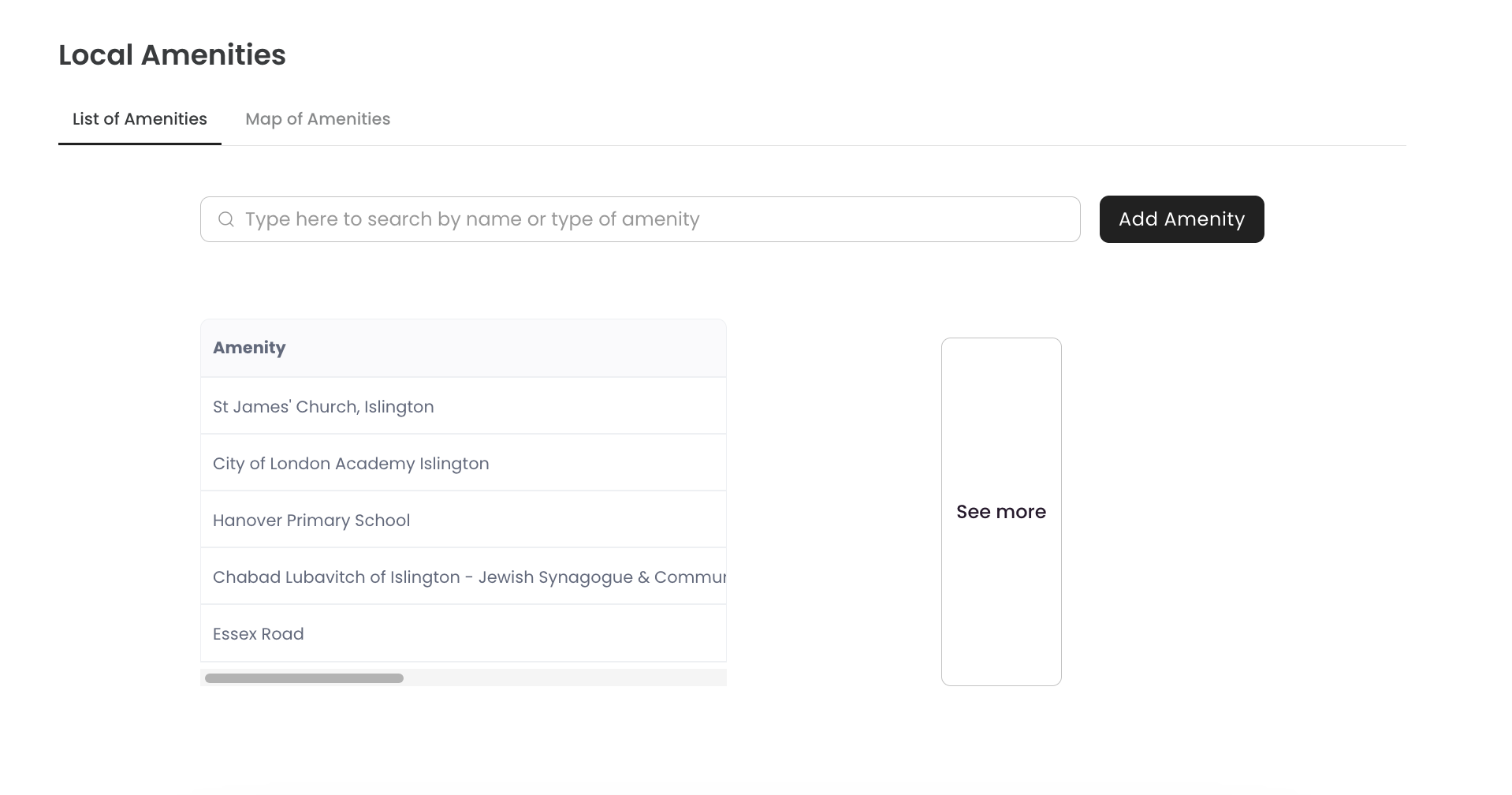Screen dimensions: 1512x795
Task: Select City of London Academy Islington row
Action: tap(464, 463)
